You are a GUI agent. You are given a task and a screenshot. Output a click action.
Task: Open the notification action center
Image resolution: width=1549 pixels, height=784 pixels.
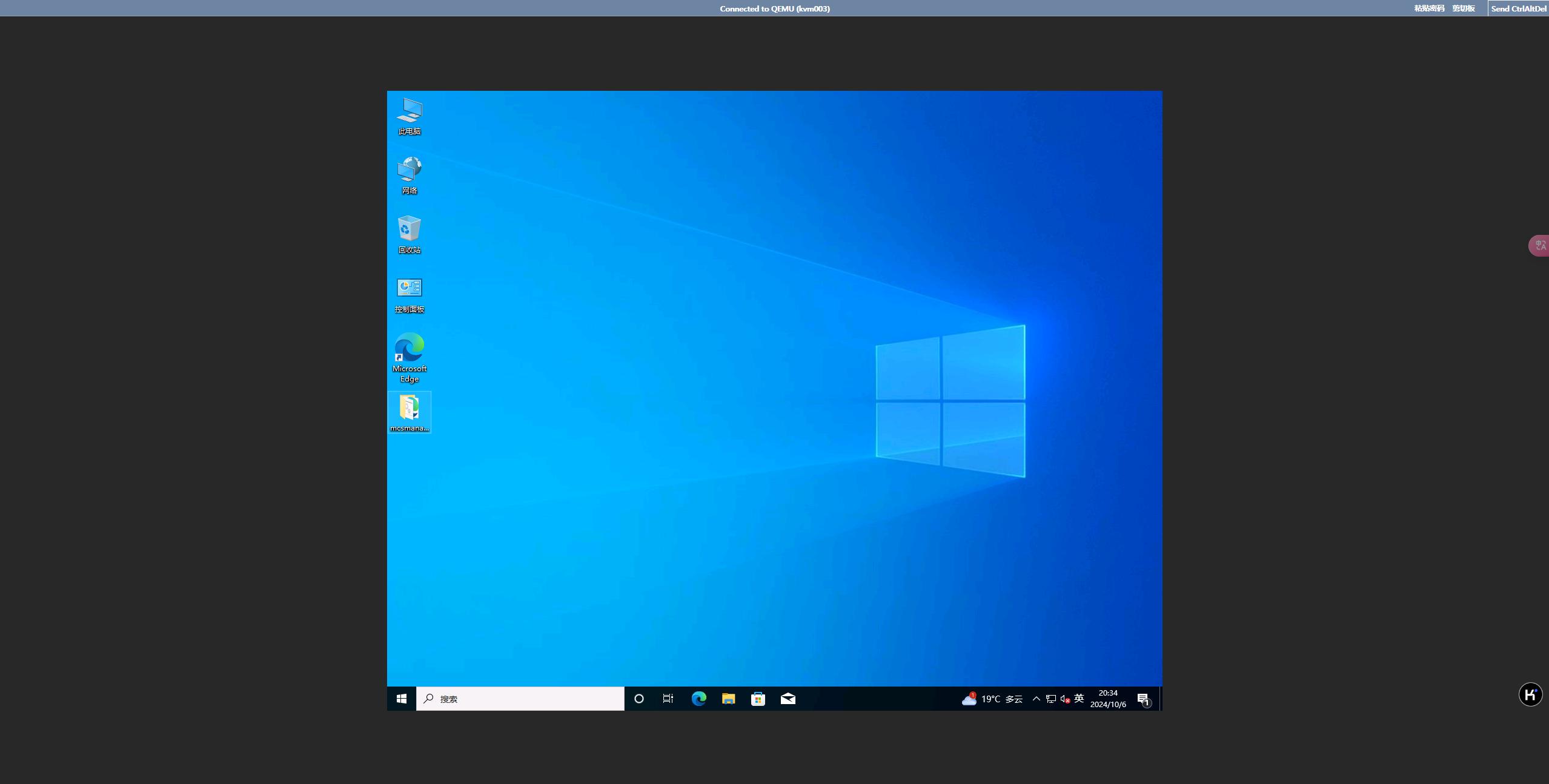coord(1144,699)
